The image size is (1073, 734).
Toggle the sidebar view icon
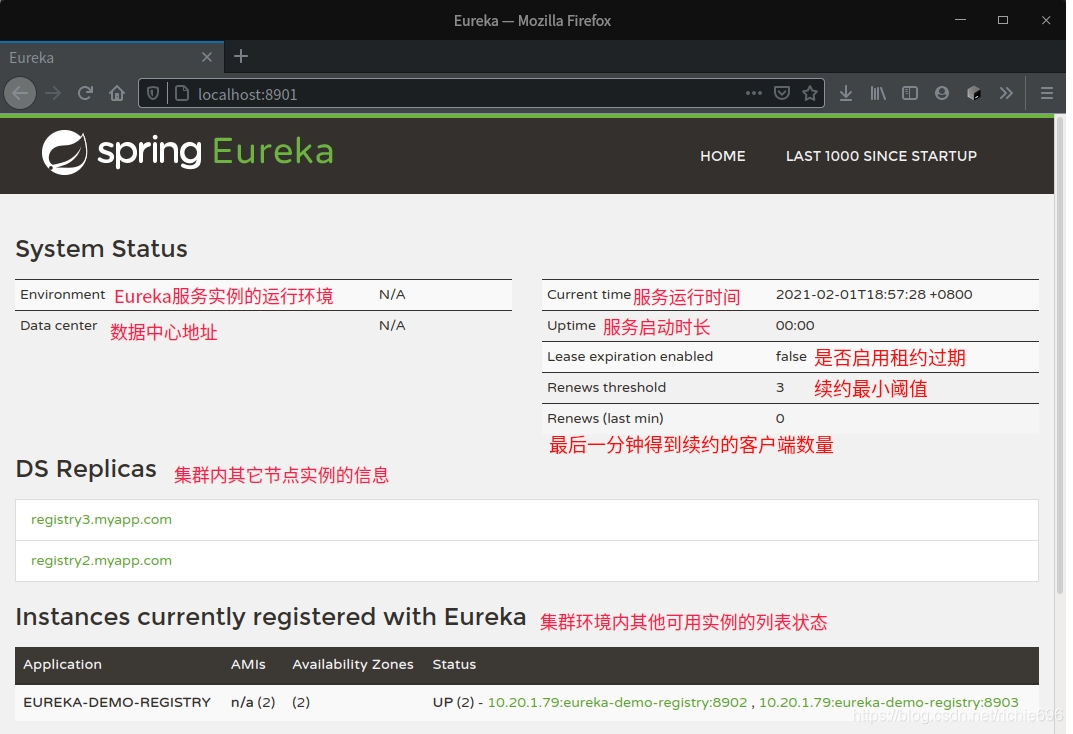[909, 93]
